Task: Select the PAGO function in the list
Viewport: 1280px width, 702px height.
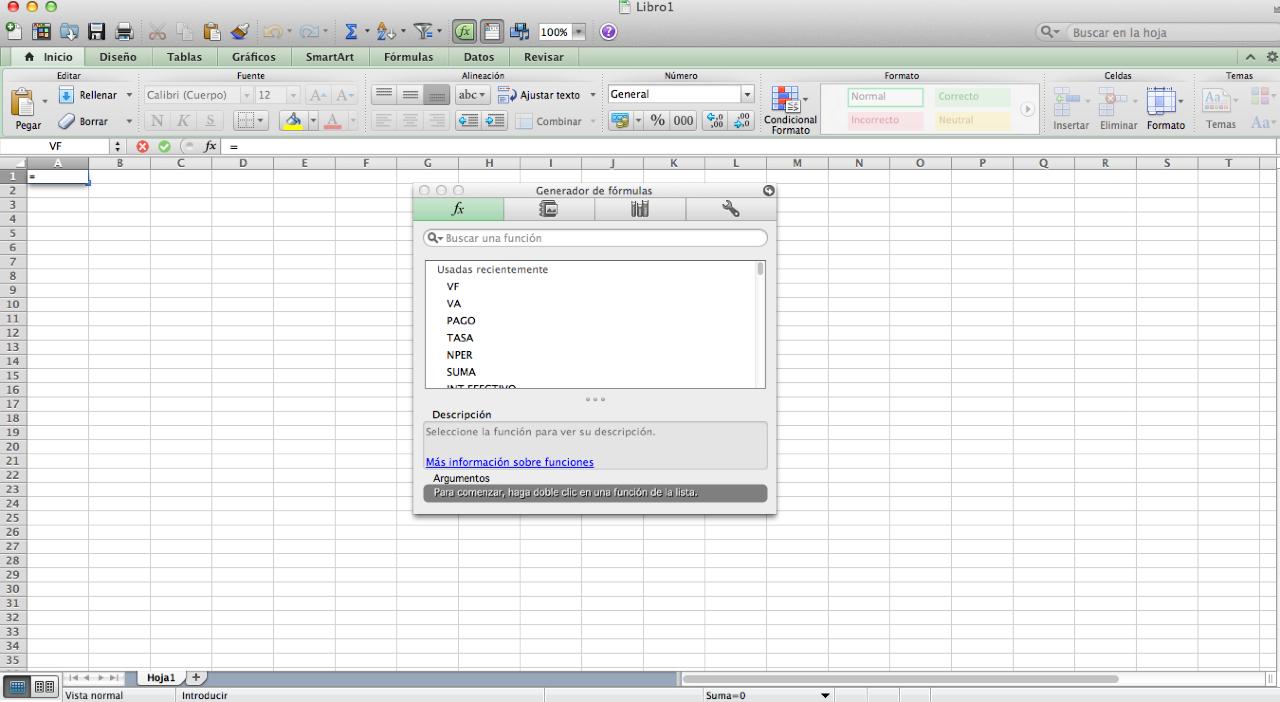Action: click(x=461, y=321)
